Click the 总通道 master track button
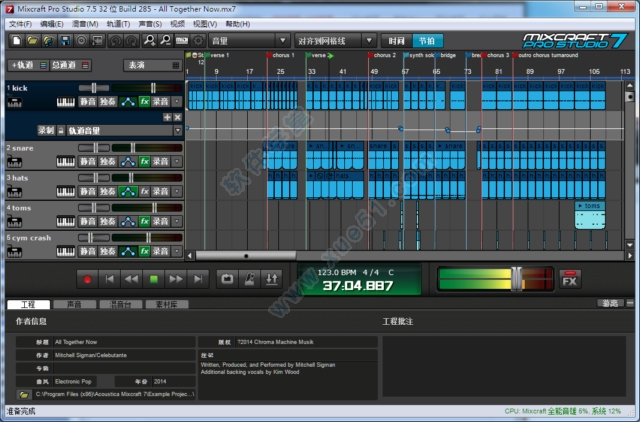 pos(70,65)
